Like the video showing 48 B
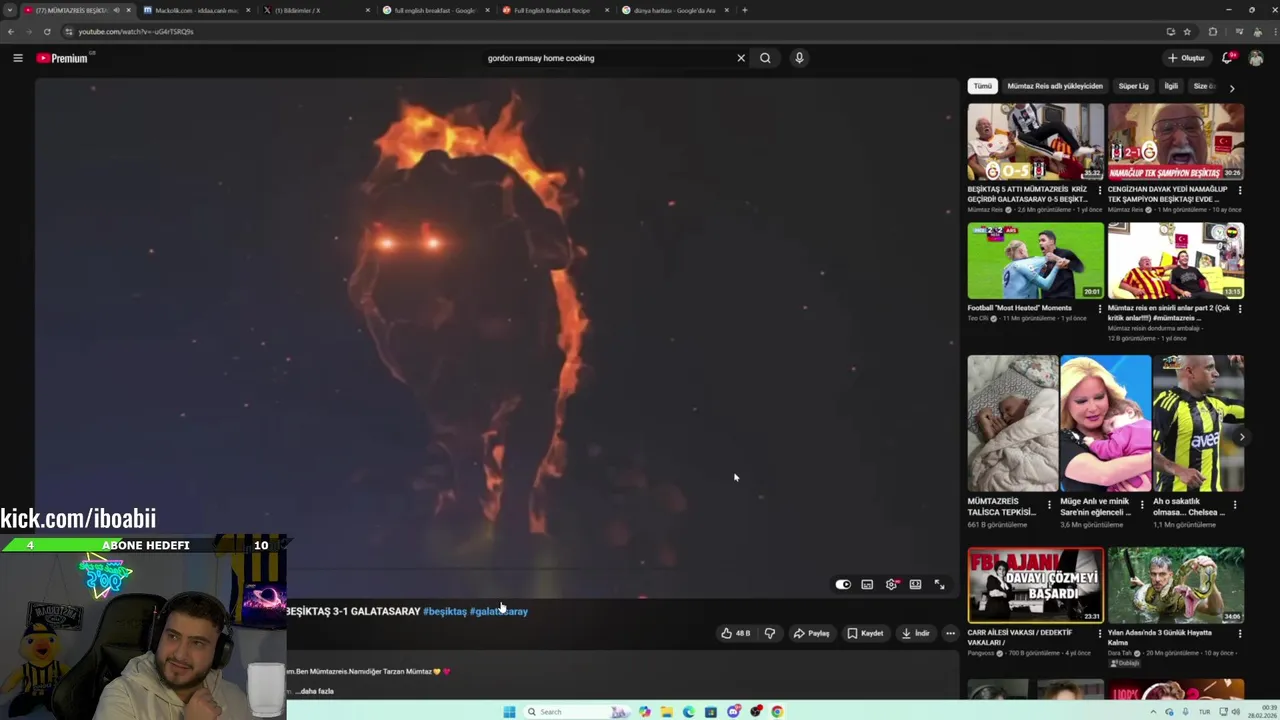 tap(736, 633)
